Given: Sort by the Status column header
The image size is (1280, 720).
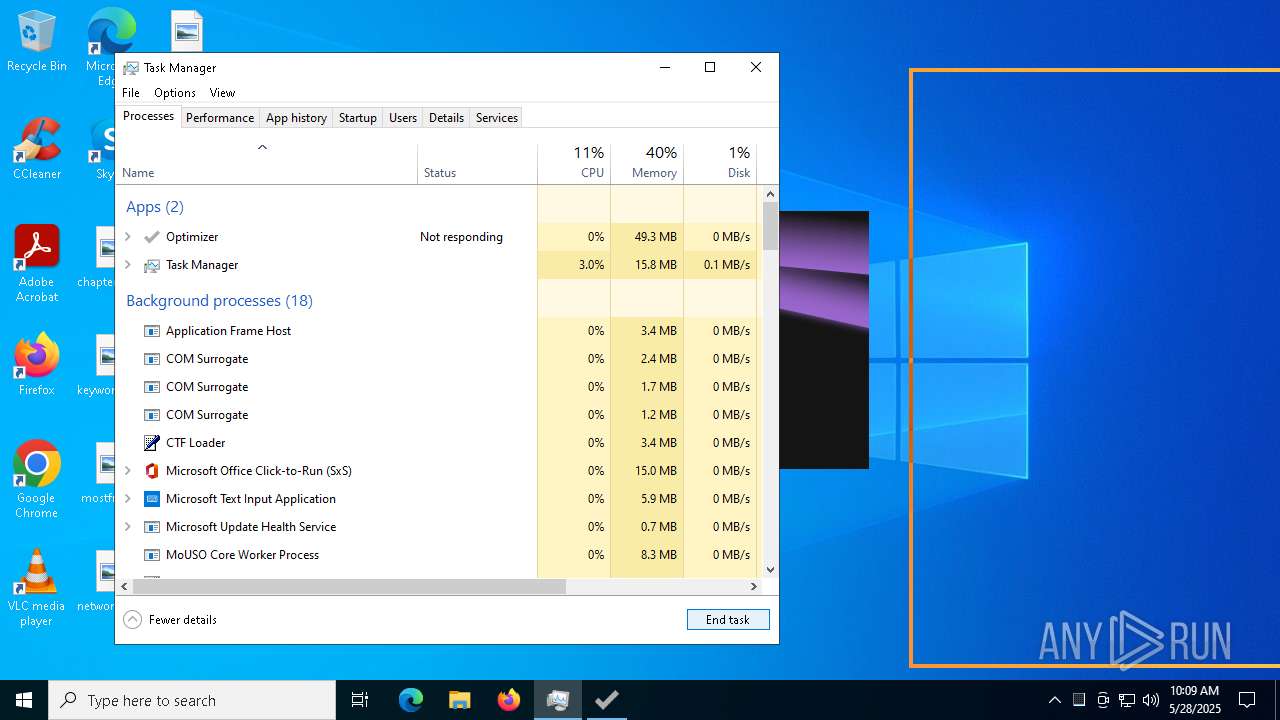Looking at the screenshot, I should tap(477, 163).
